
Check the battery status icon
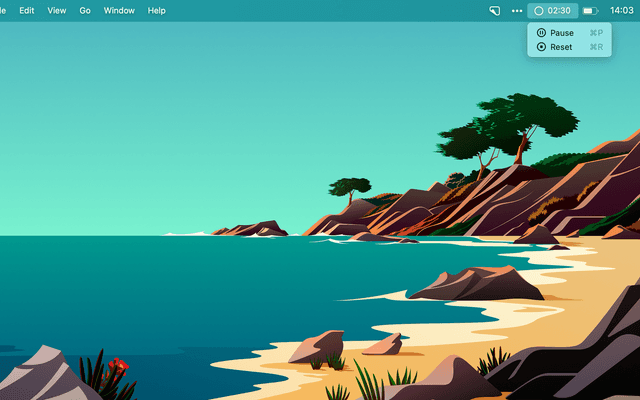point(590,10)
